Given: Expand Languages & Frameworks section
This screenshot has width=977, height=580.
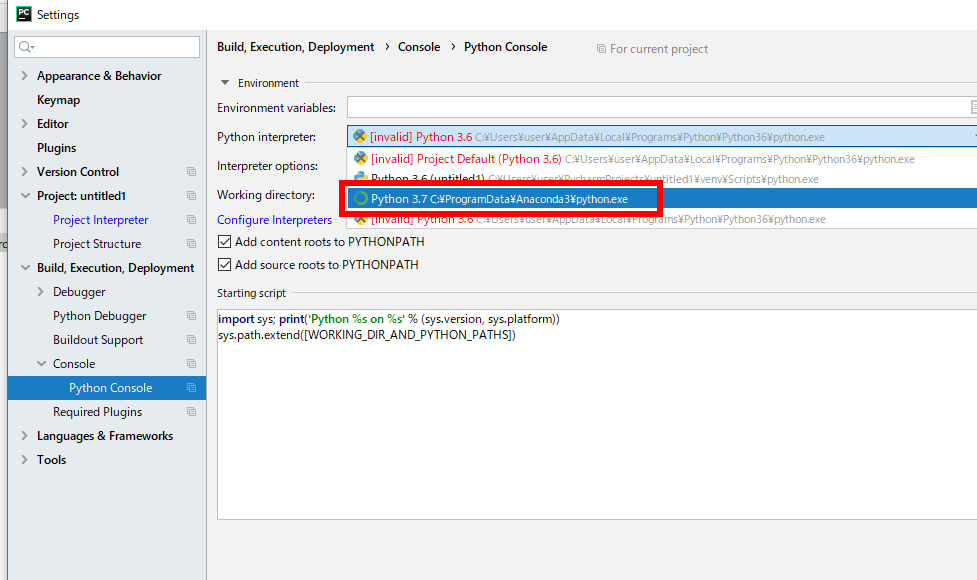Looking at the screenshot, I should tap(24, 435).
